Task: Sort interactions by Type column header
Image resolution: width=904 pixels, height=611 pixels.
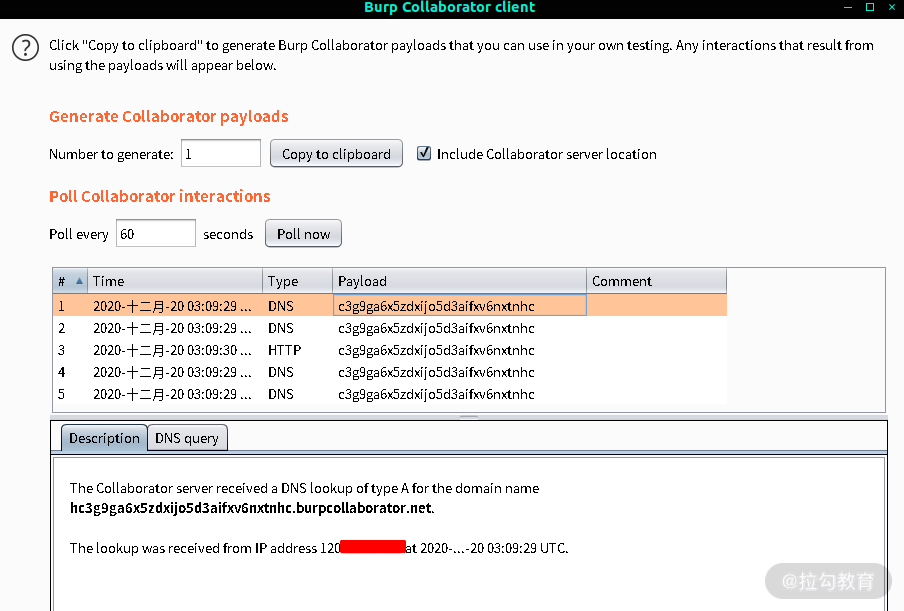Action: 297,281
